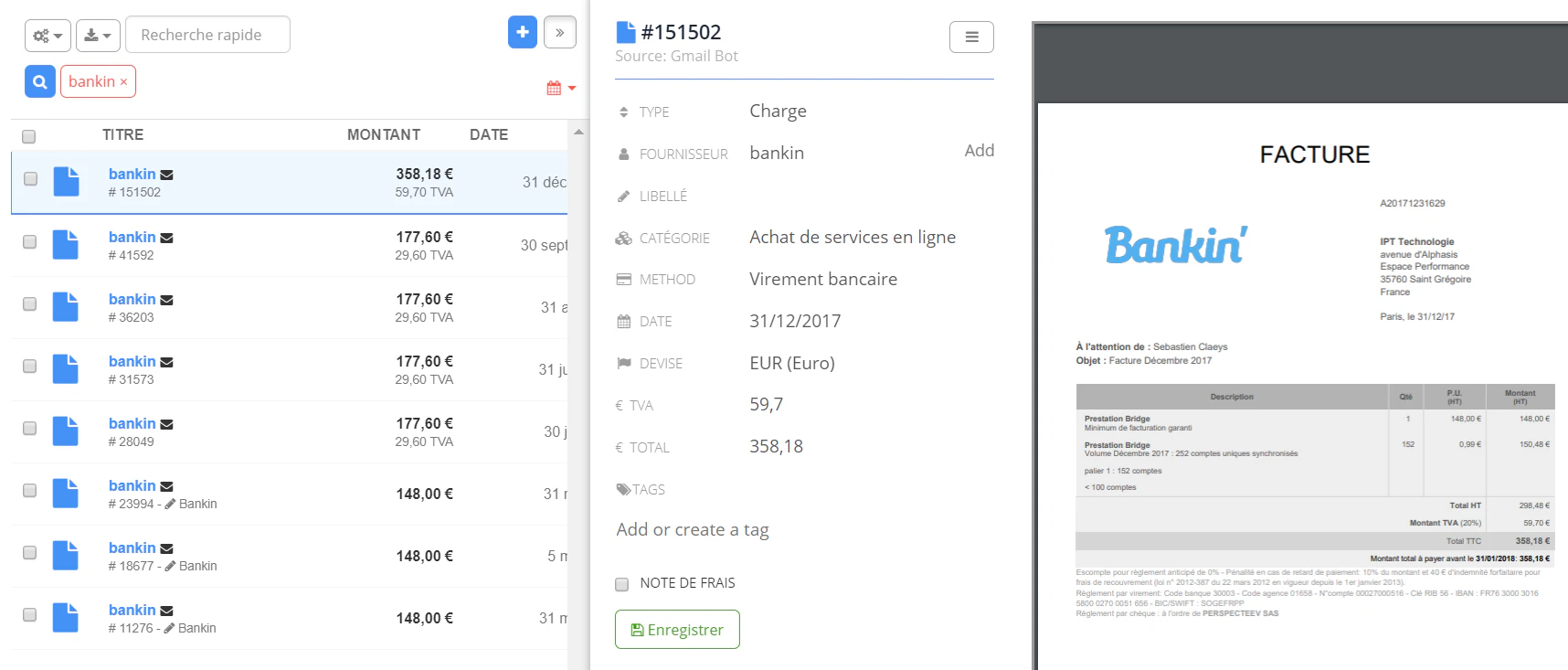Click the Add link next to fournisseur
1568x670 pixels.
point(980,151)
